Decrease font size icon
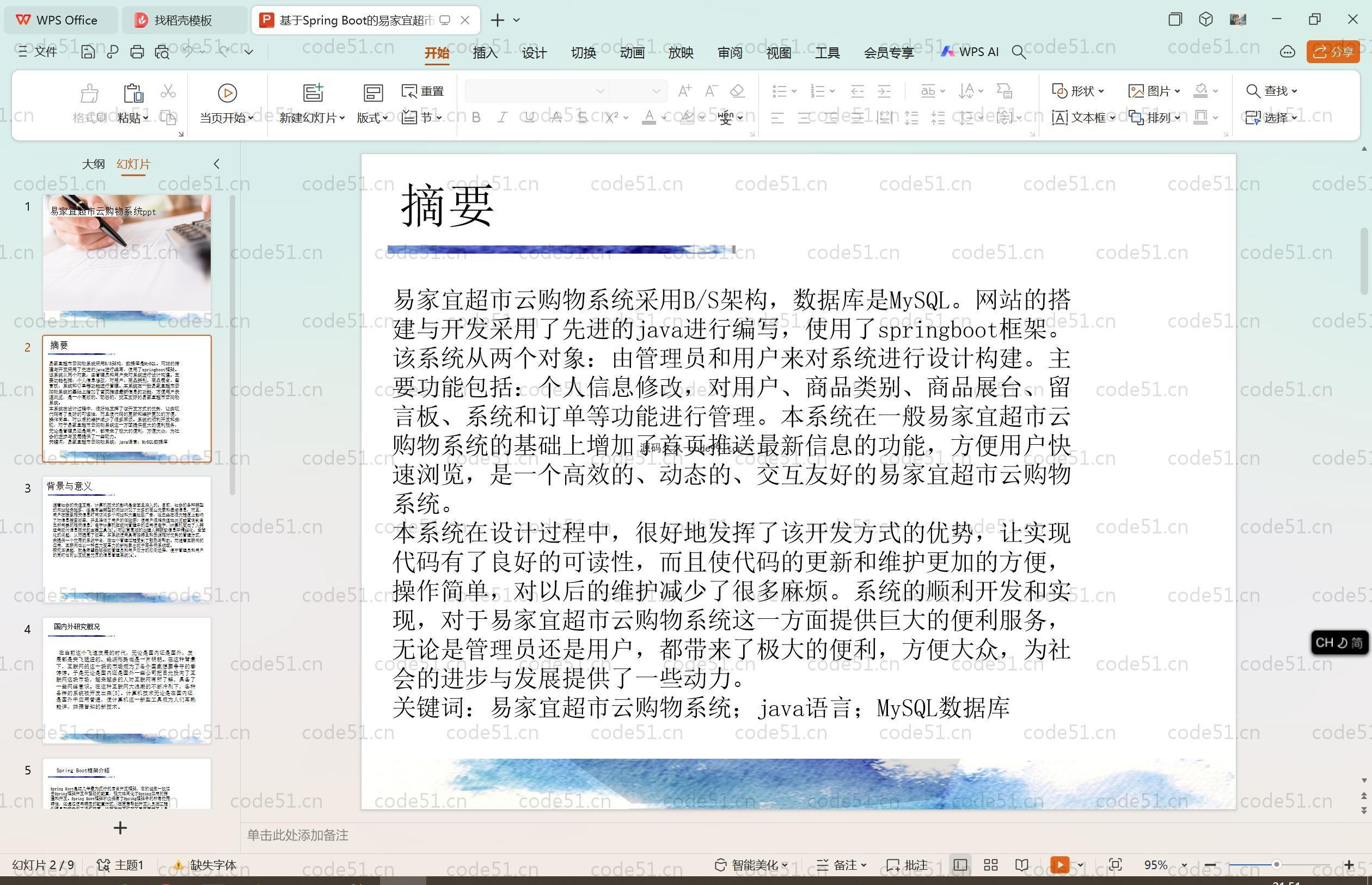This screenshot has width=1372, height=885. tap(711, 91)
